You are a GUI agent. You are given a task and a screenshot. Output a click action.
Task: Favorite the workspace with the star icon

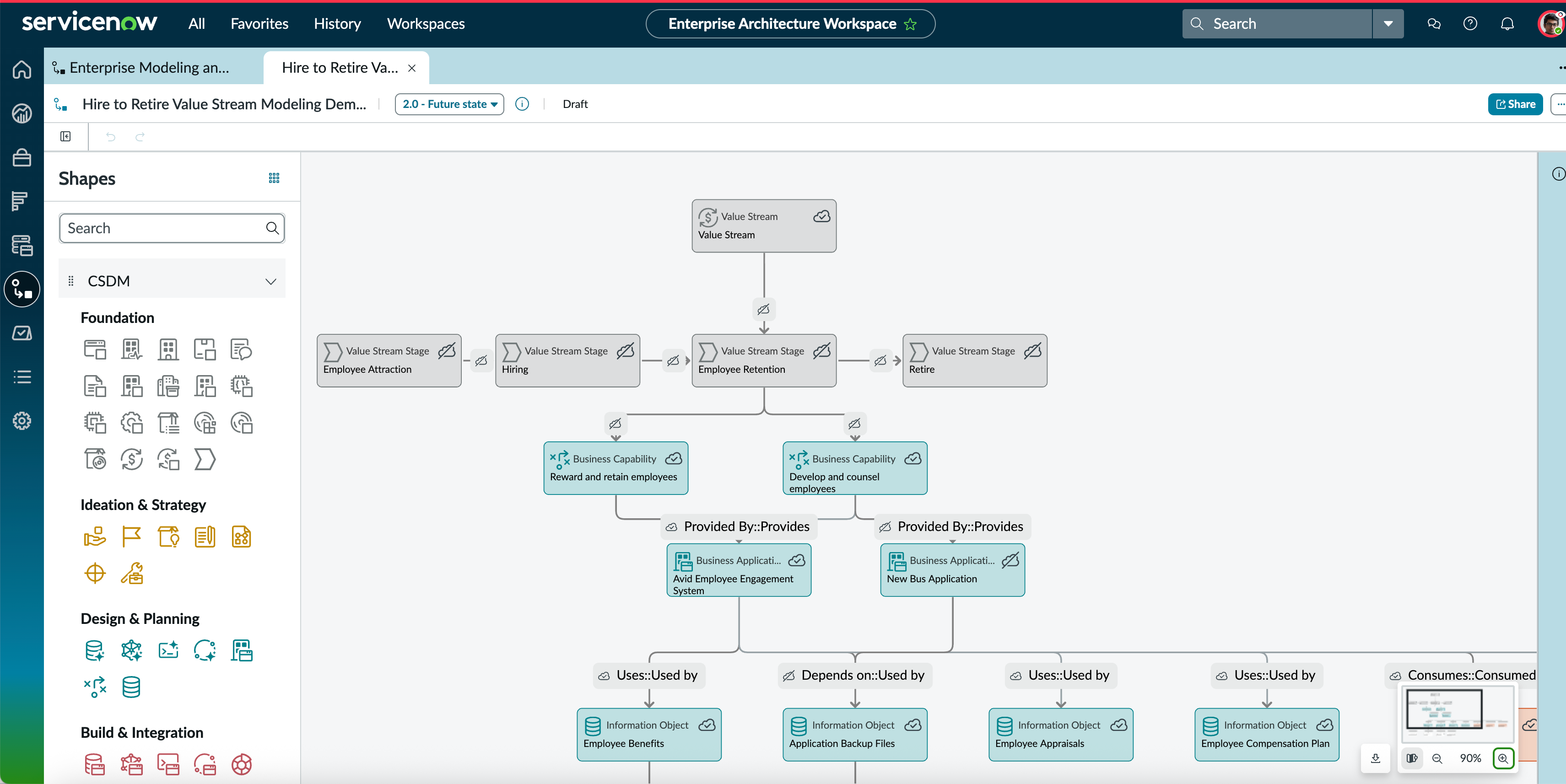point(910,24)
